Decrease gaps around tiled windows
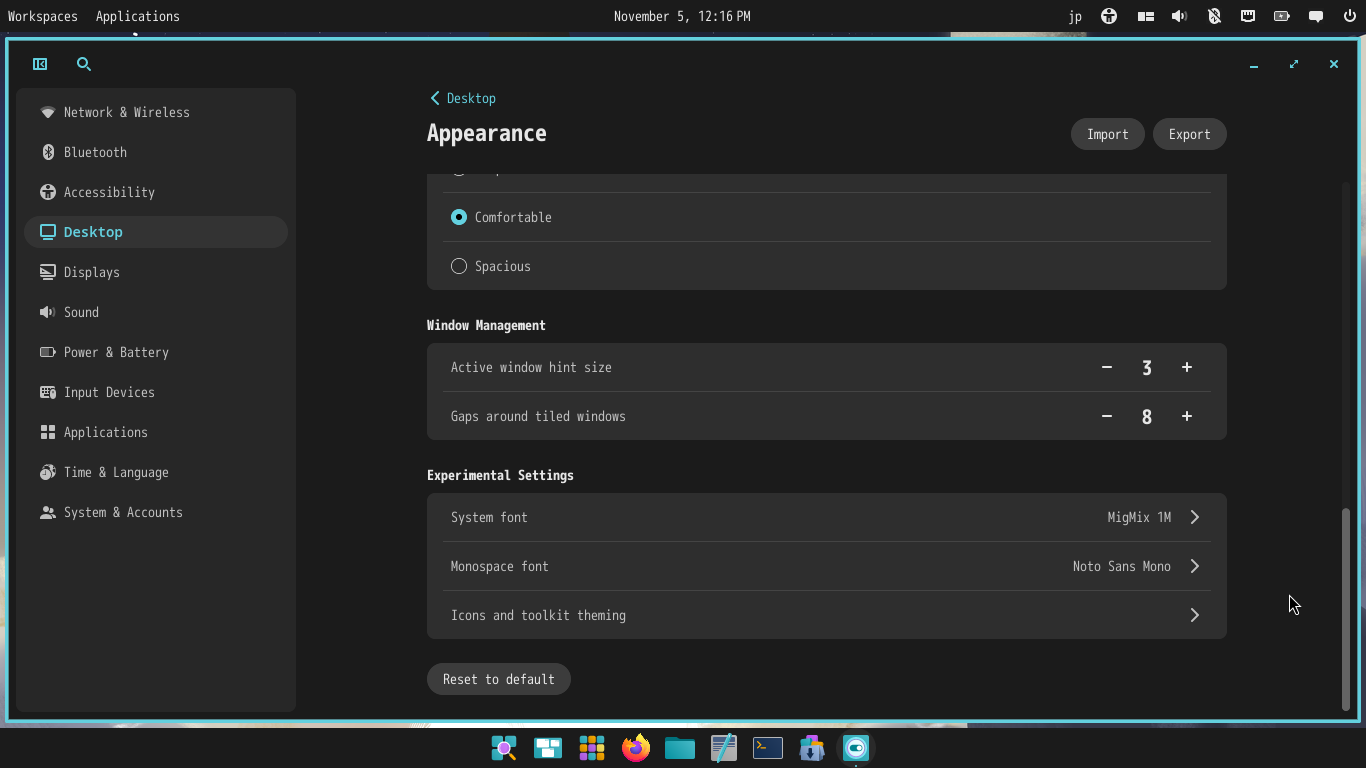1366x768 pixels. (1107, 416)
